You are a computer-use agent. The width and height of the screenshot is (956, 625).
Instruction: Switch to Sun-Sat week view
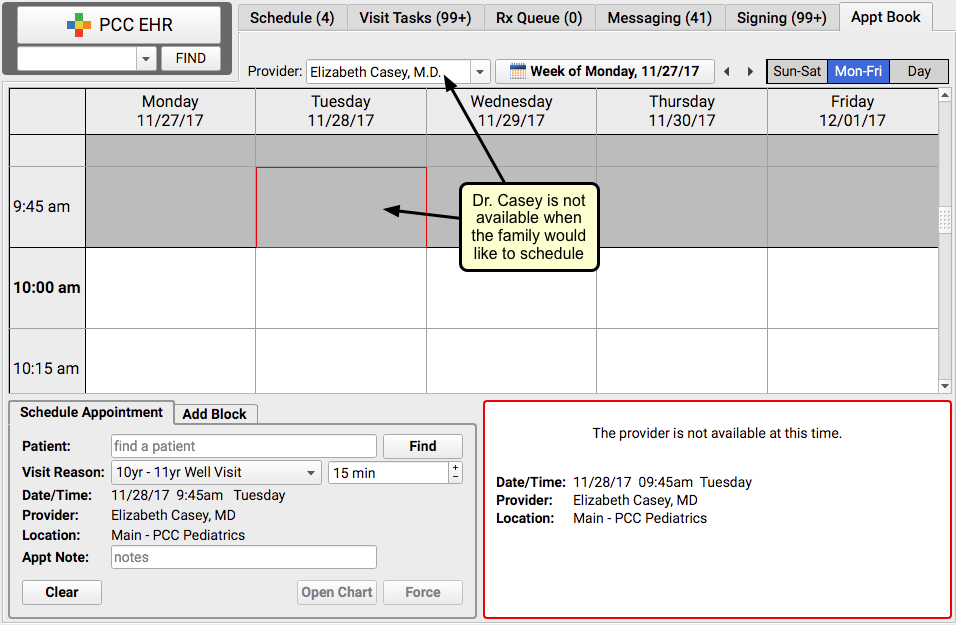[797, 71]
